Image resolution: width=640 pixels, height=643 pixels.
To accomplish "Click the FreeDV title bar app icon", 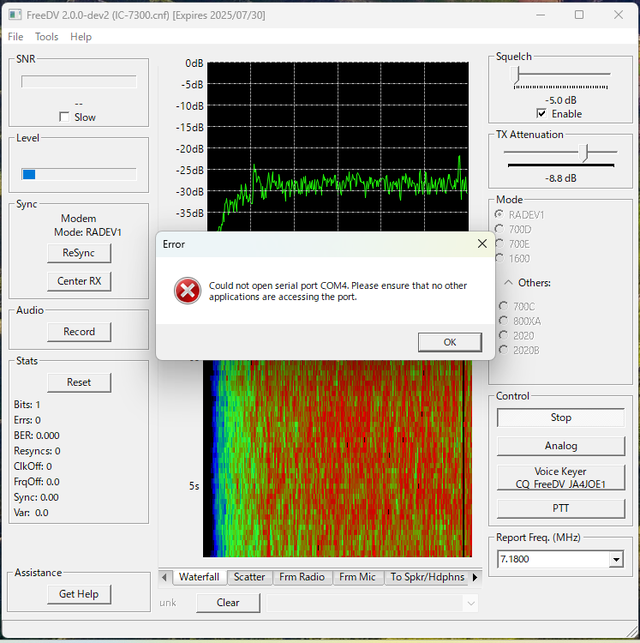I will pyautogui.click(x=15, y=15).
